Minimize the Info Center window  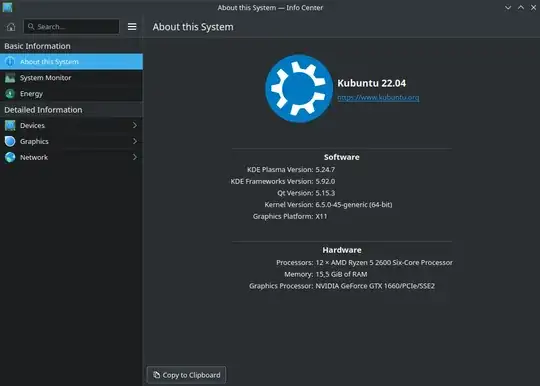[x=508, y=7]
